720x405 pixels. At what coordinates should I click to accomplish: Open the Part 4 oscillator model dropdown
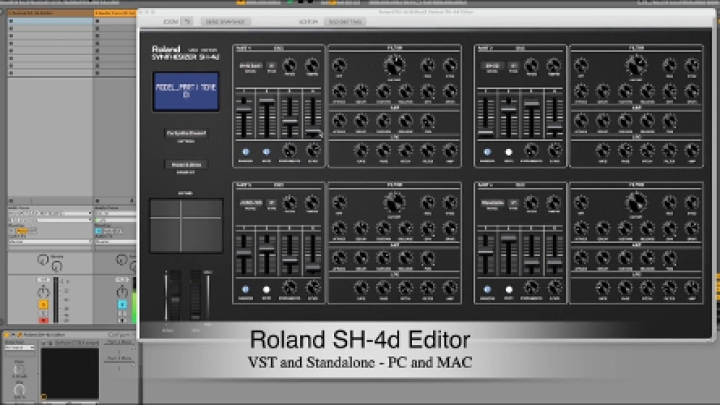point(492,202)
